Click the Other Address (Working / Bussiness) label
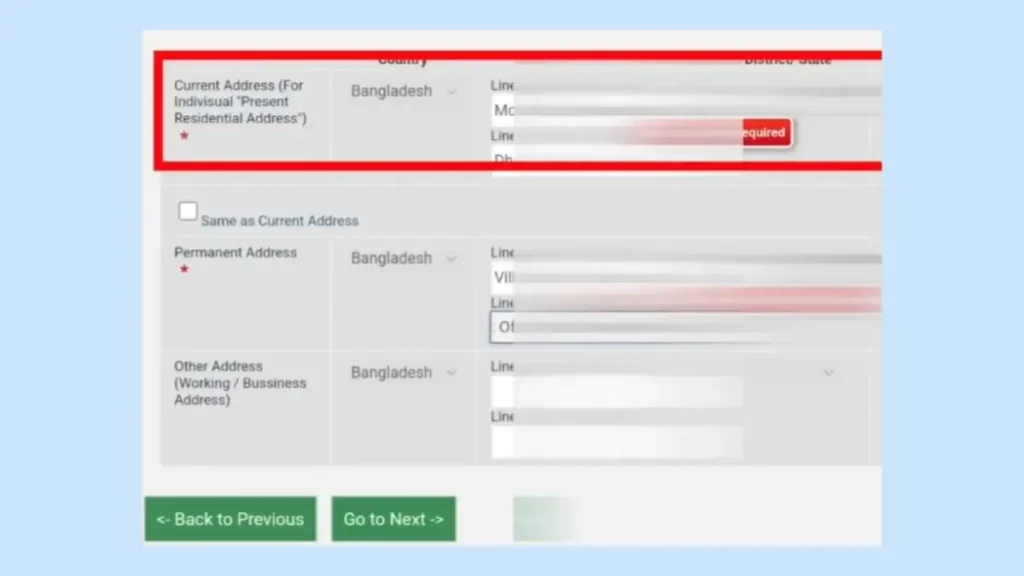 pyautogui.click(x=240, y=383)
